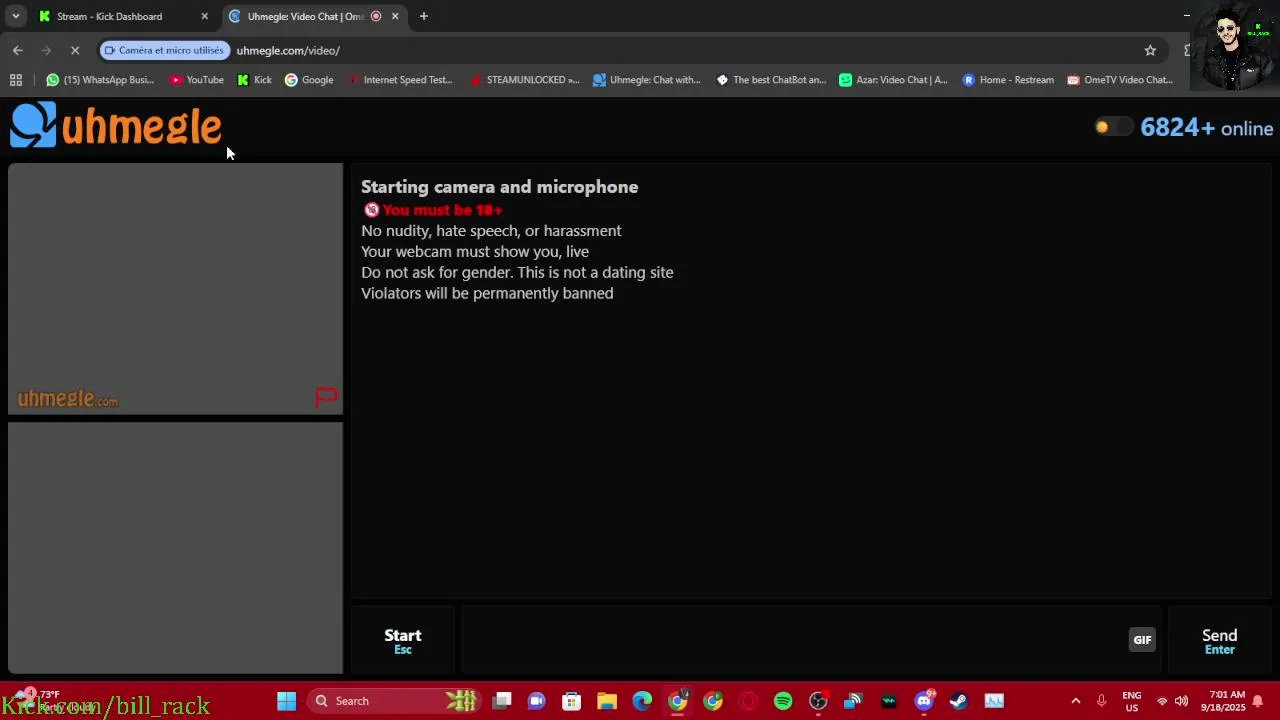Open the Kick bookmark
This screenshot has width=1280, height=720.
254,80
